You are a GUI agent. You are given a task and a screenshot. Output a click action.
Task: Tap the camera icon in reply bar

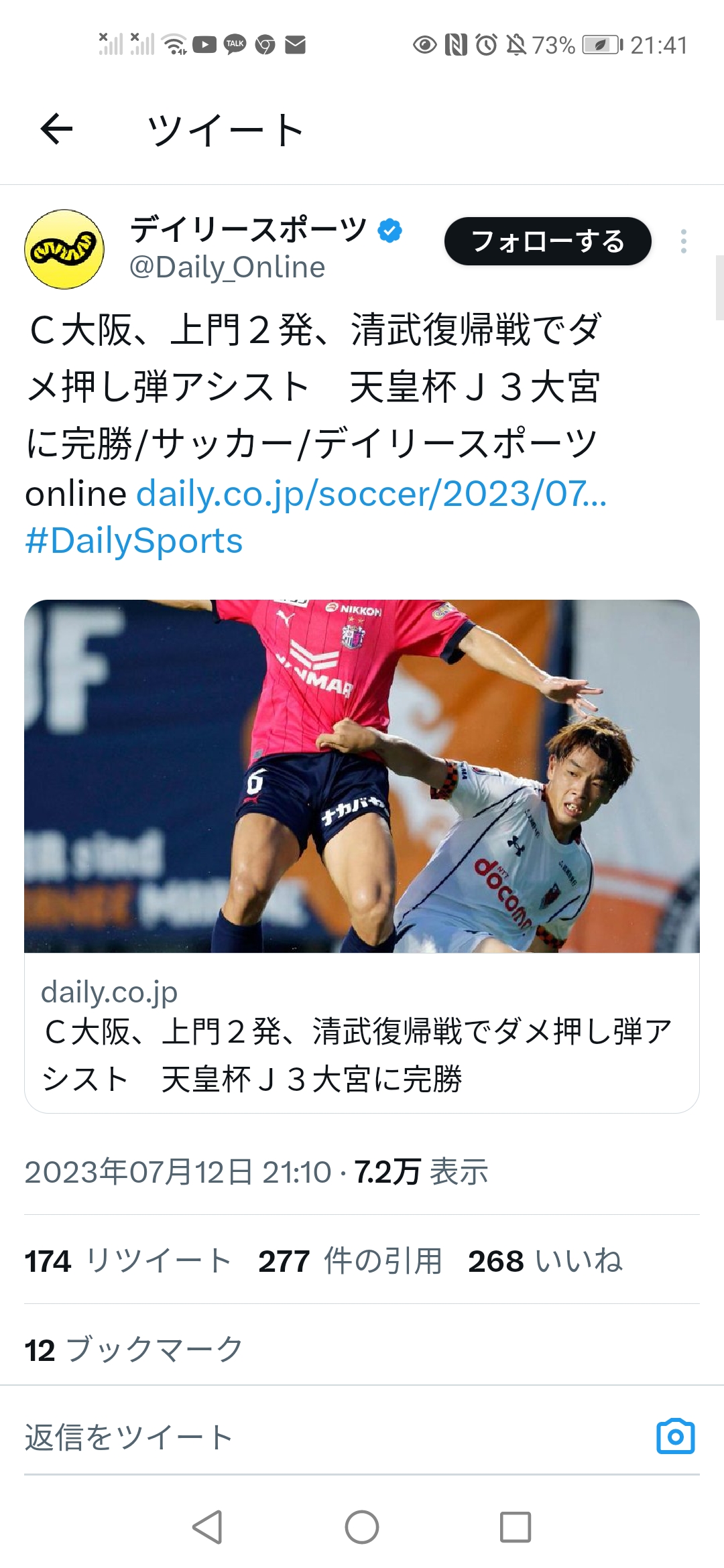[676, 1436]
